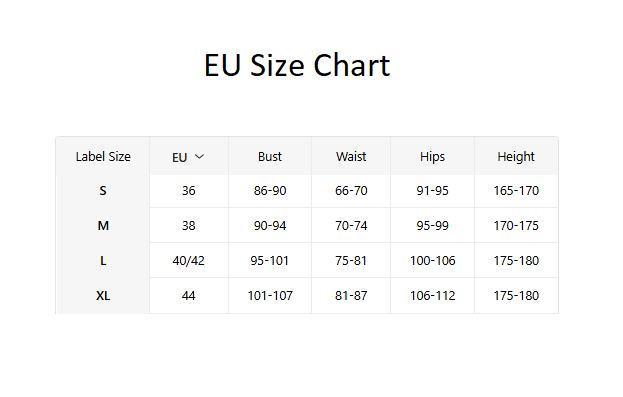Screen dimensions: 623x397
Task: Click the bust value 101-107
Action: [270, 296]
